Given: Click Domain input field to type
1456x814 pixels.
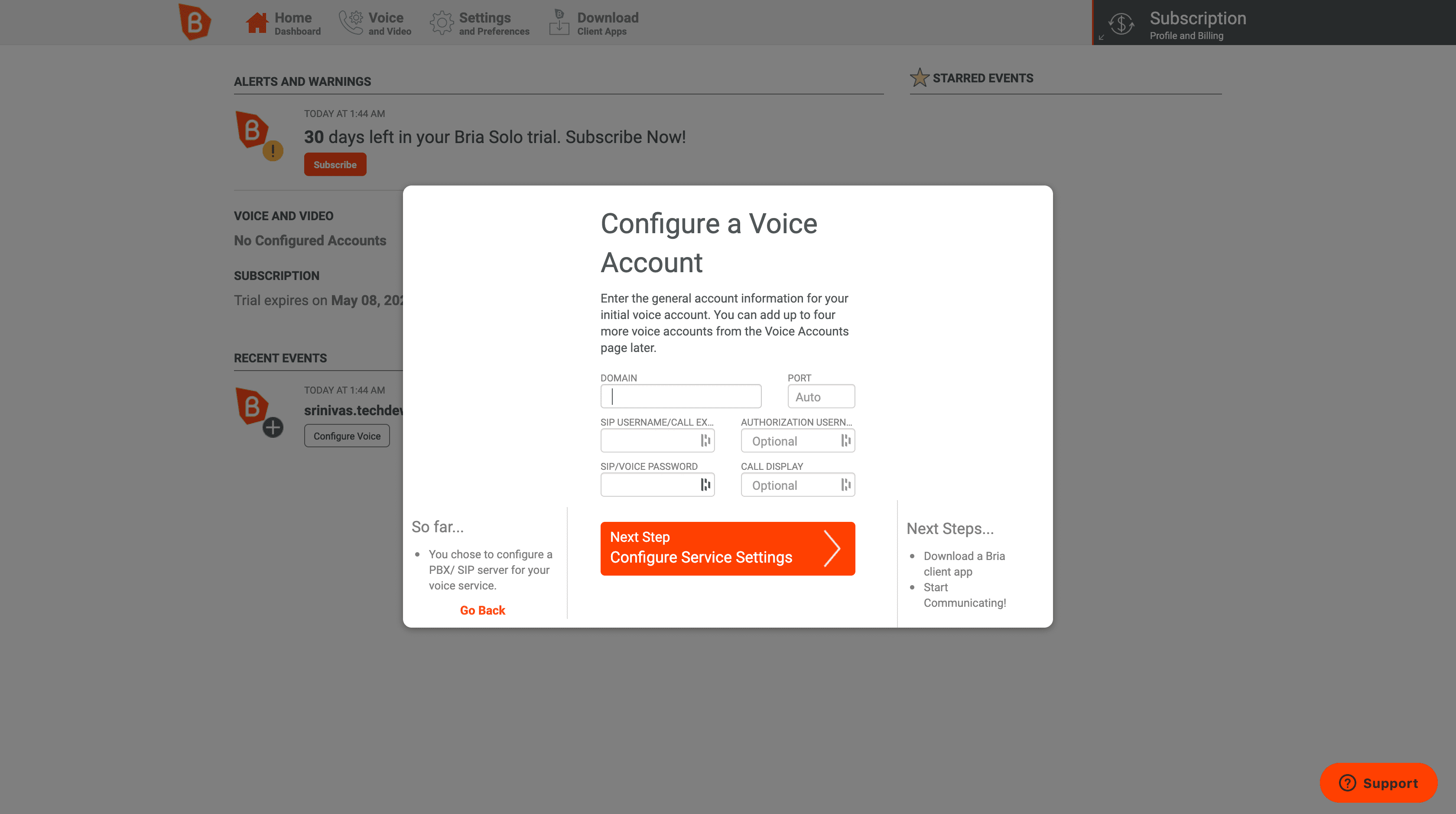Looking at the screenshot, I should (681, 396).
